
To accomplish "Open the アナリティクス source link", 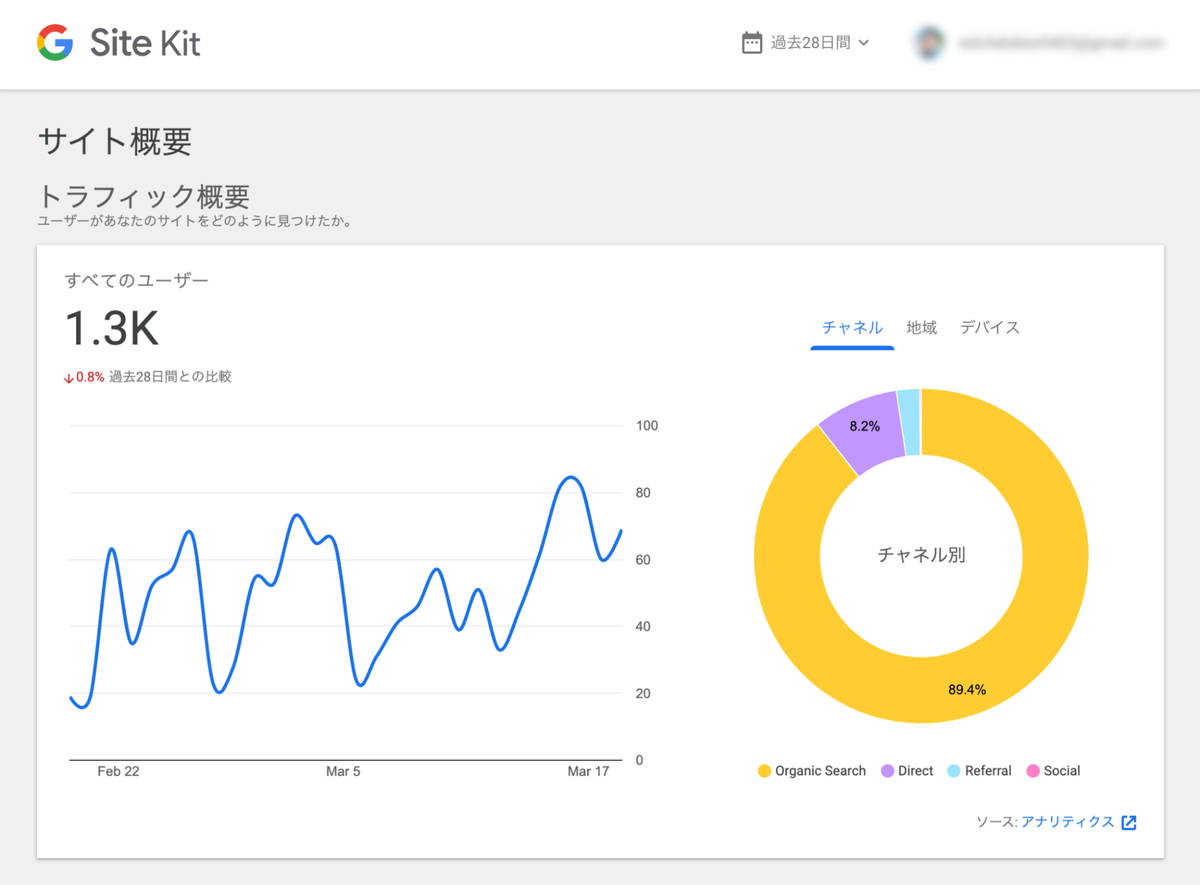I will tap(1066, 822).
